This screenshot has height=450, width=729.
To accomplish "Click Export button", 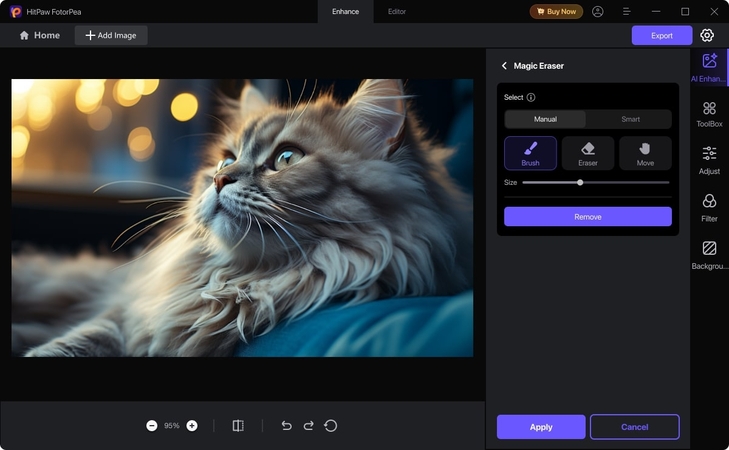I will point(662,35).
